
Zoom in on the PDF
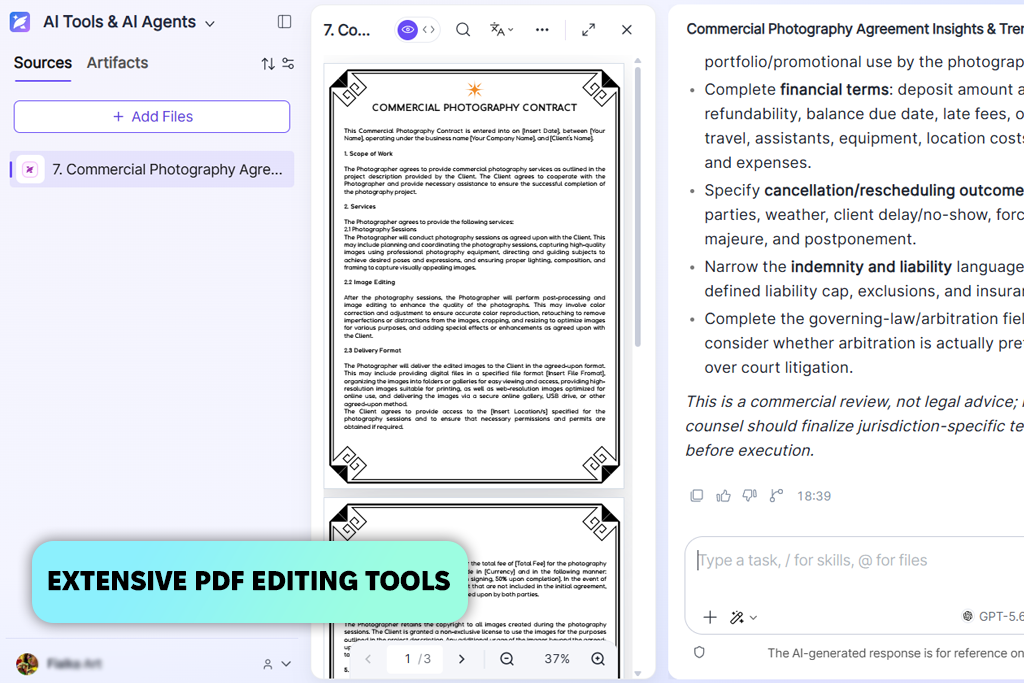click(598, 659)
